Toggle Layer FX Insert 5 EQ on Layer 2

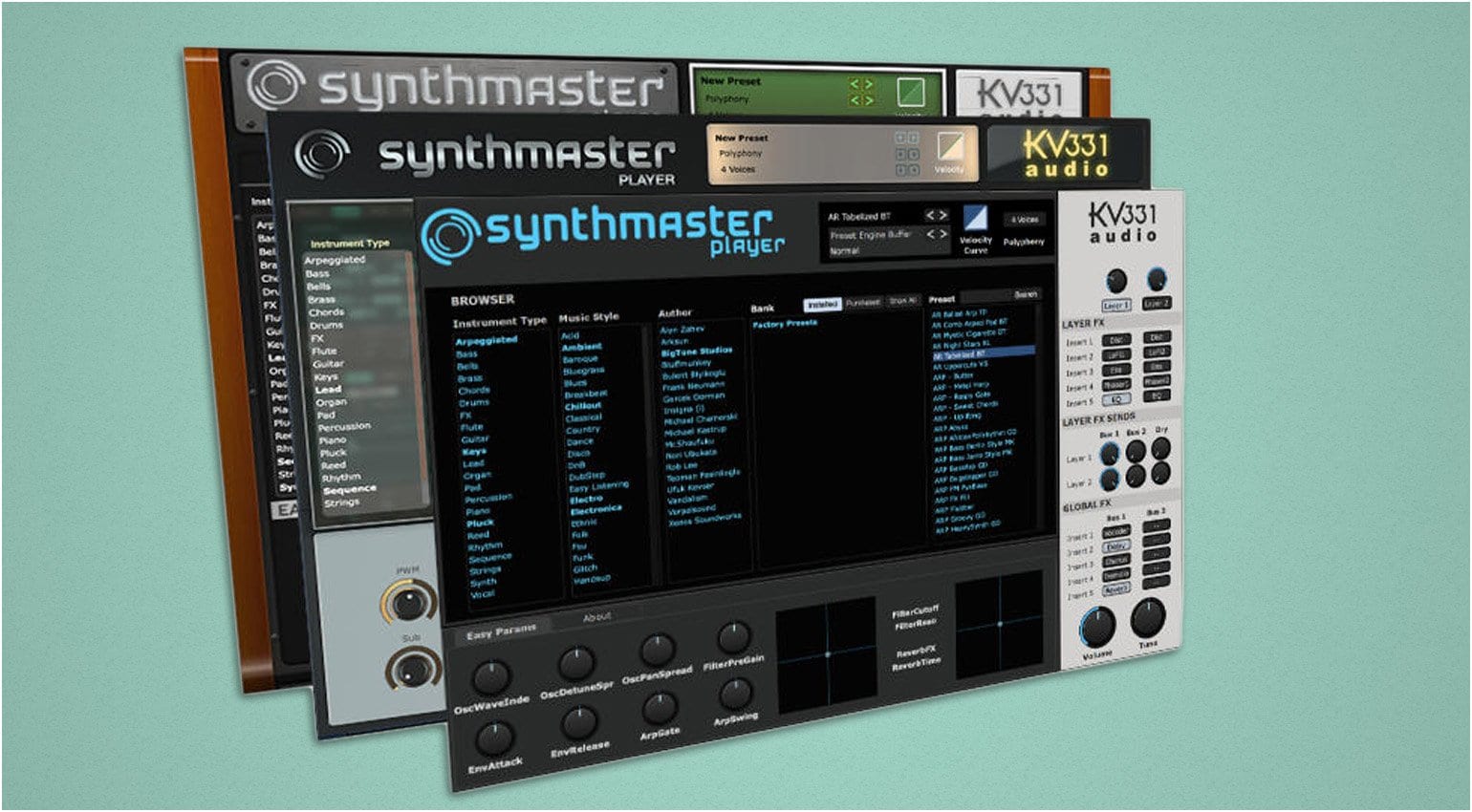[x=1157, y=395]
